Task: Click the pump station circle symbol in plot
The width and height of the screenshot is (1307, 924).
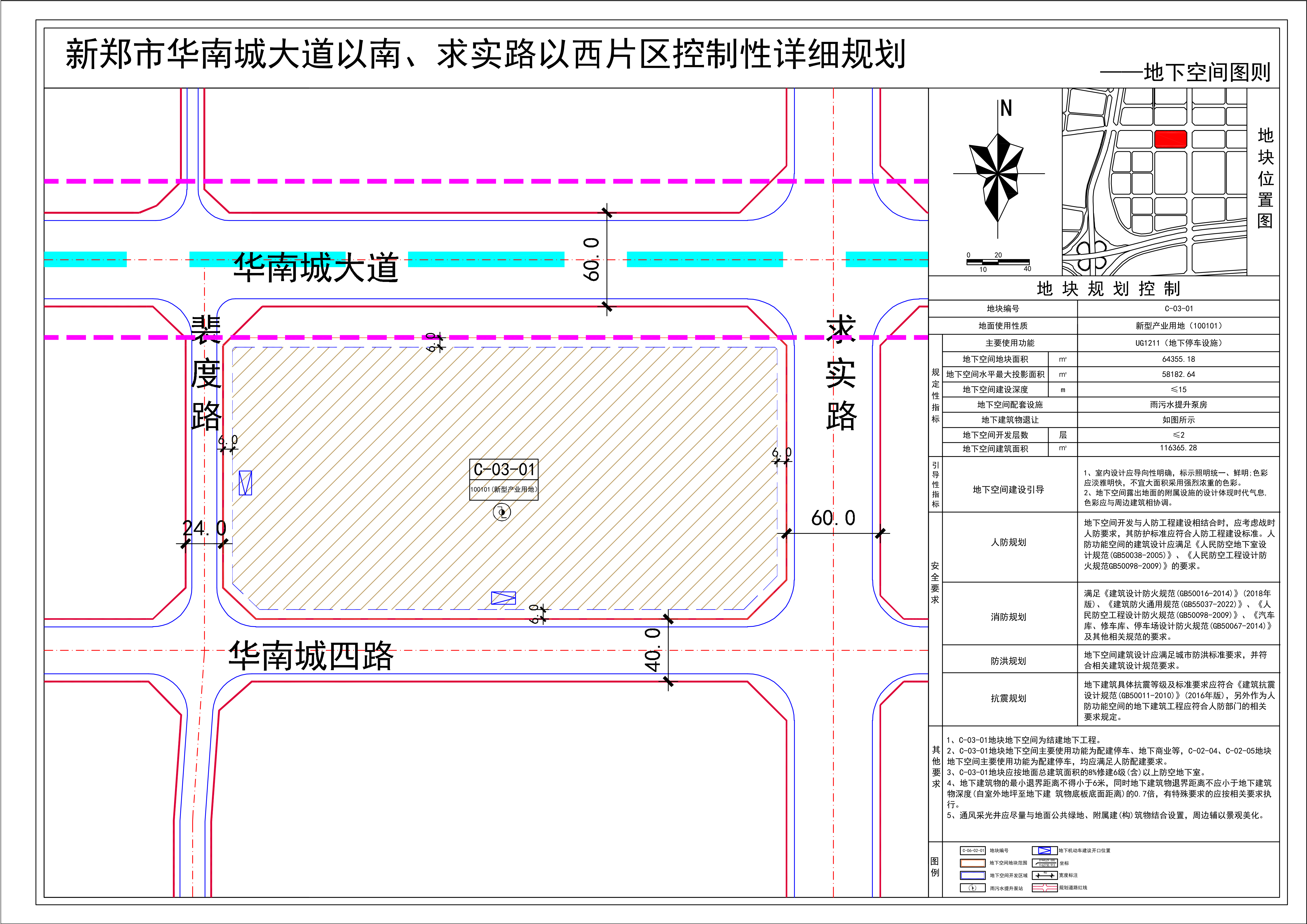Action: (x=502, y=512)
